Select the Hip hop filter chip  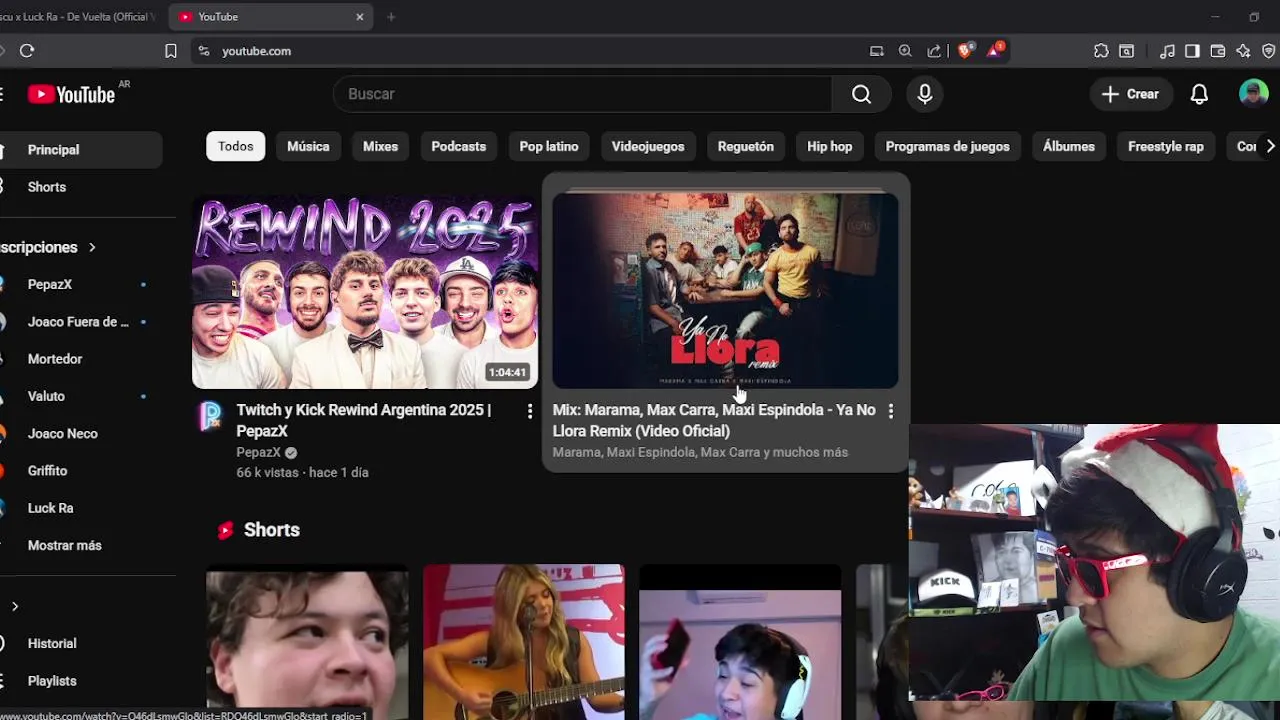tap(830, 146)
